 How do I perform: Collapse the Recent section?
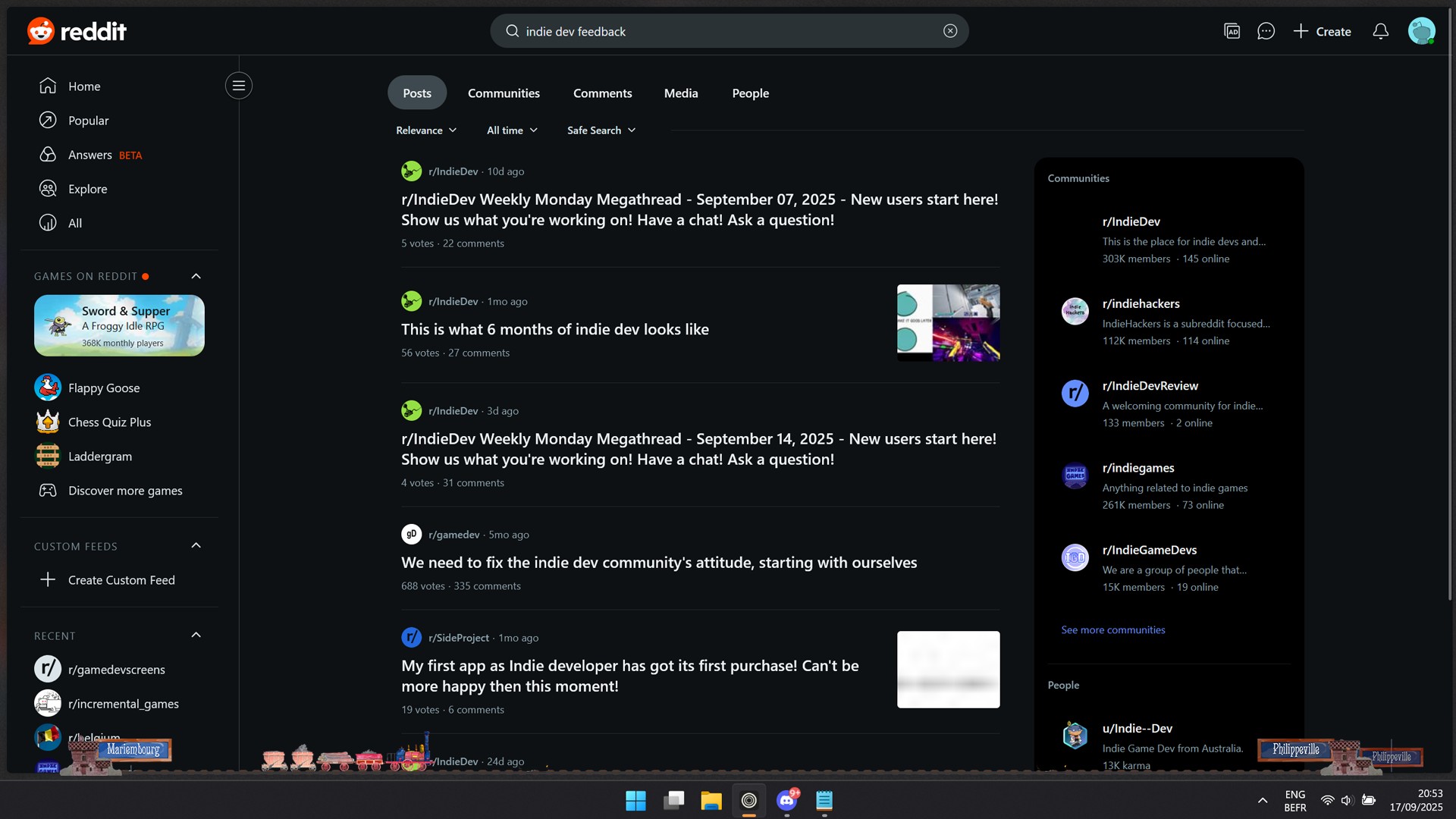click(x=196, y=635)
